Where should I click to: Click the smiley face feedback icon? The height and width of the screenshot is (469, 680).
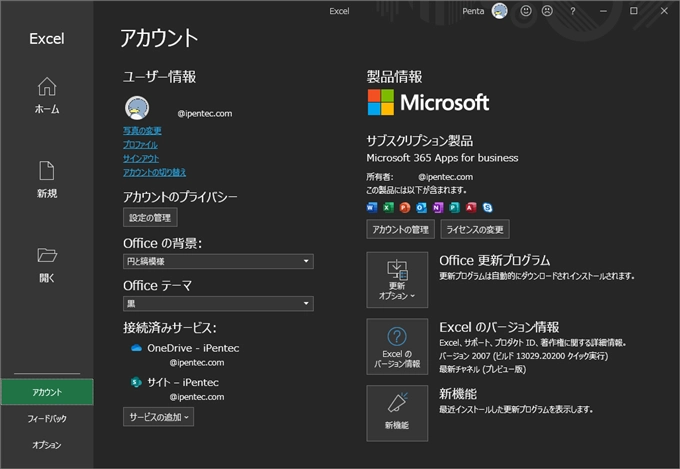pyautogui.click(x=526, y=11)
